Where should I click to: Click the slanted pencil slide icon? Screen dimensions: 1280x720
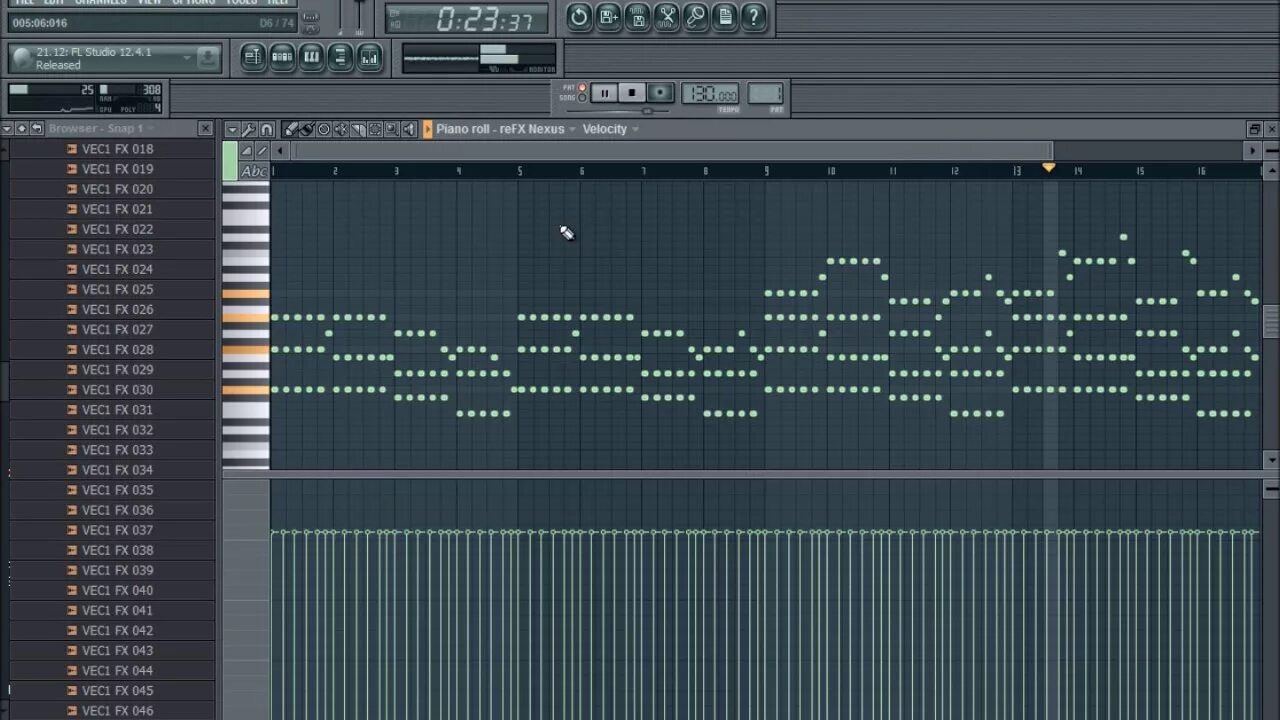coord(262,151)
